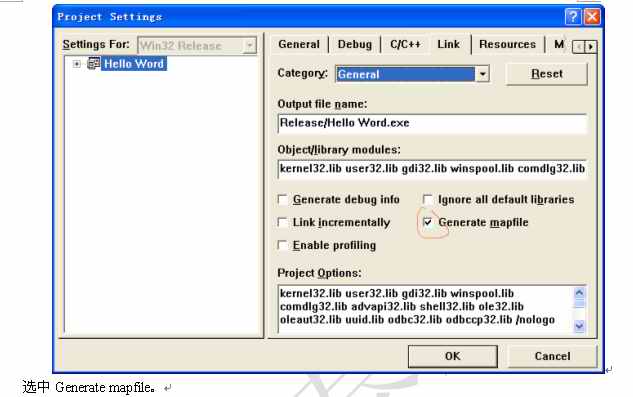Close the Project Settings dialog

click(592, 17)
